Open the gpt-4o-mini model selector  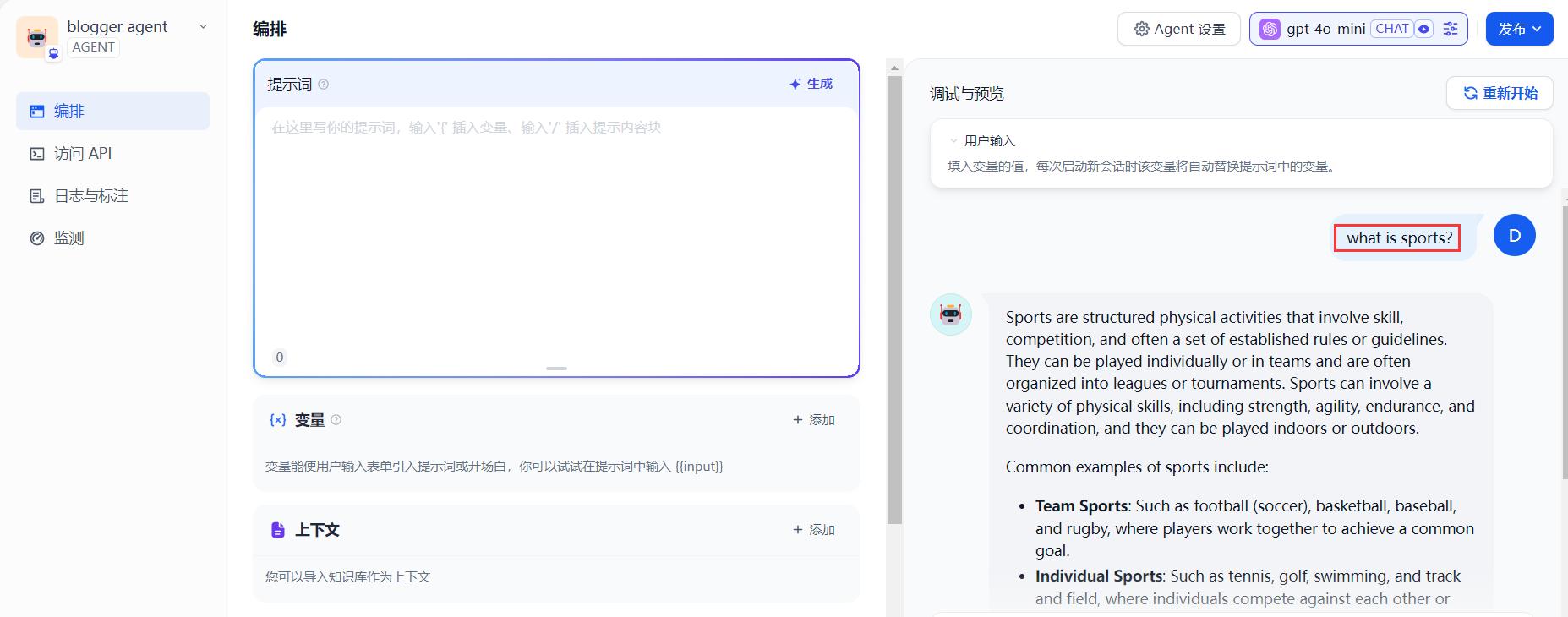click(1325, 29)
